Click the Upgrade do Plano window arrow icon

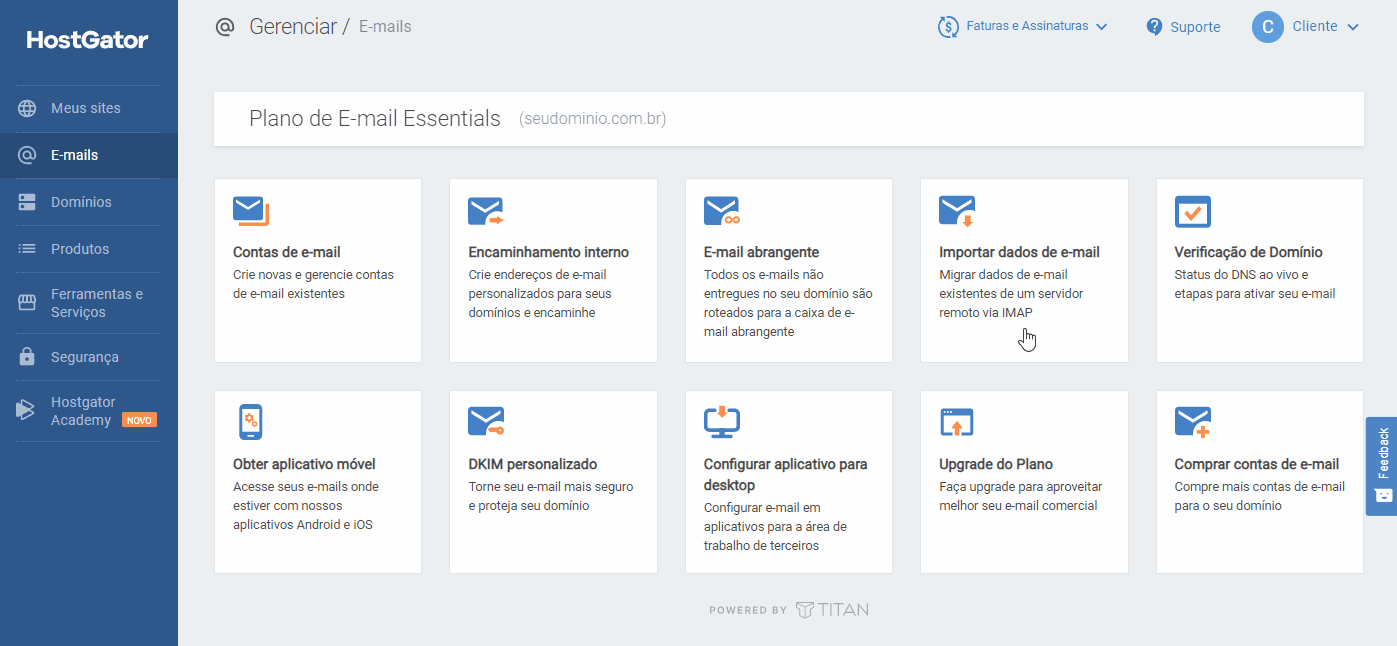pyautogui.click(x=957, y=422)
